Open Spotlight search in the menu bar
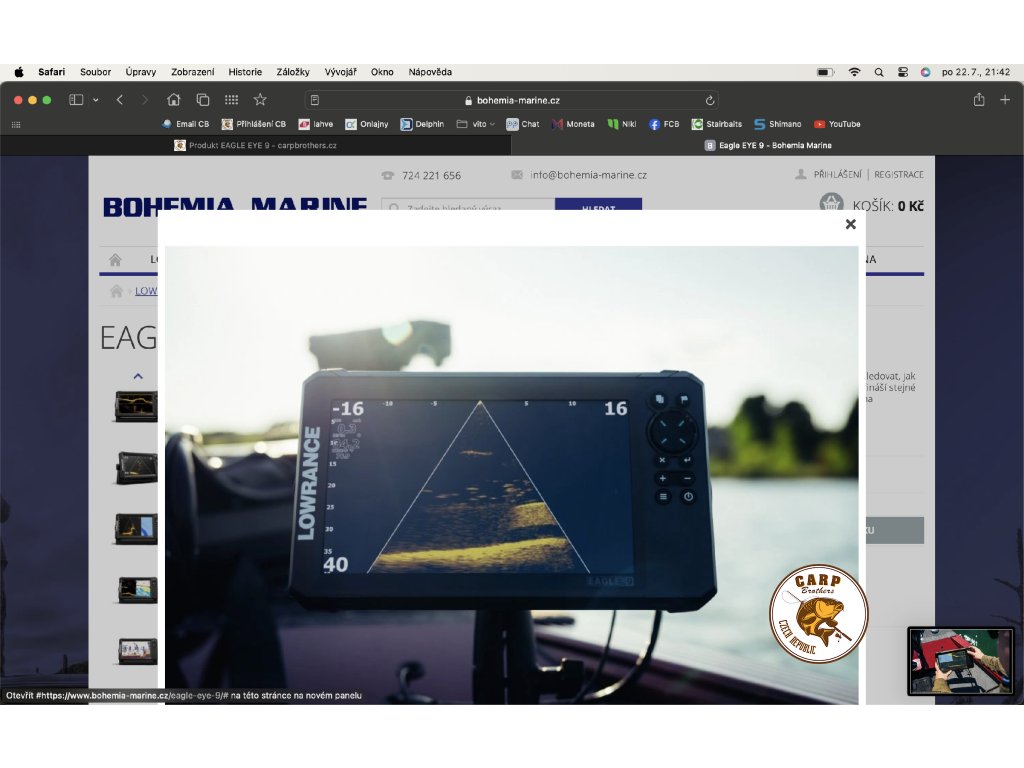Screen dimensions: 1024x768 coord(879,72)
